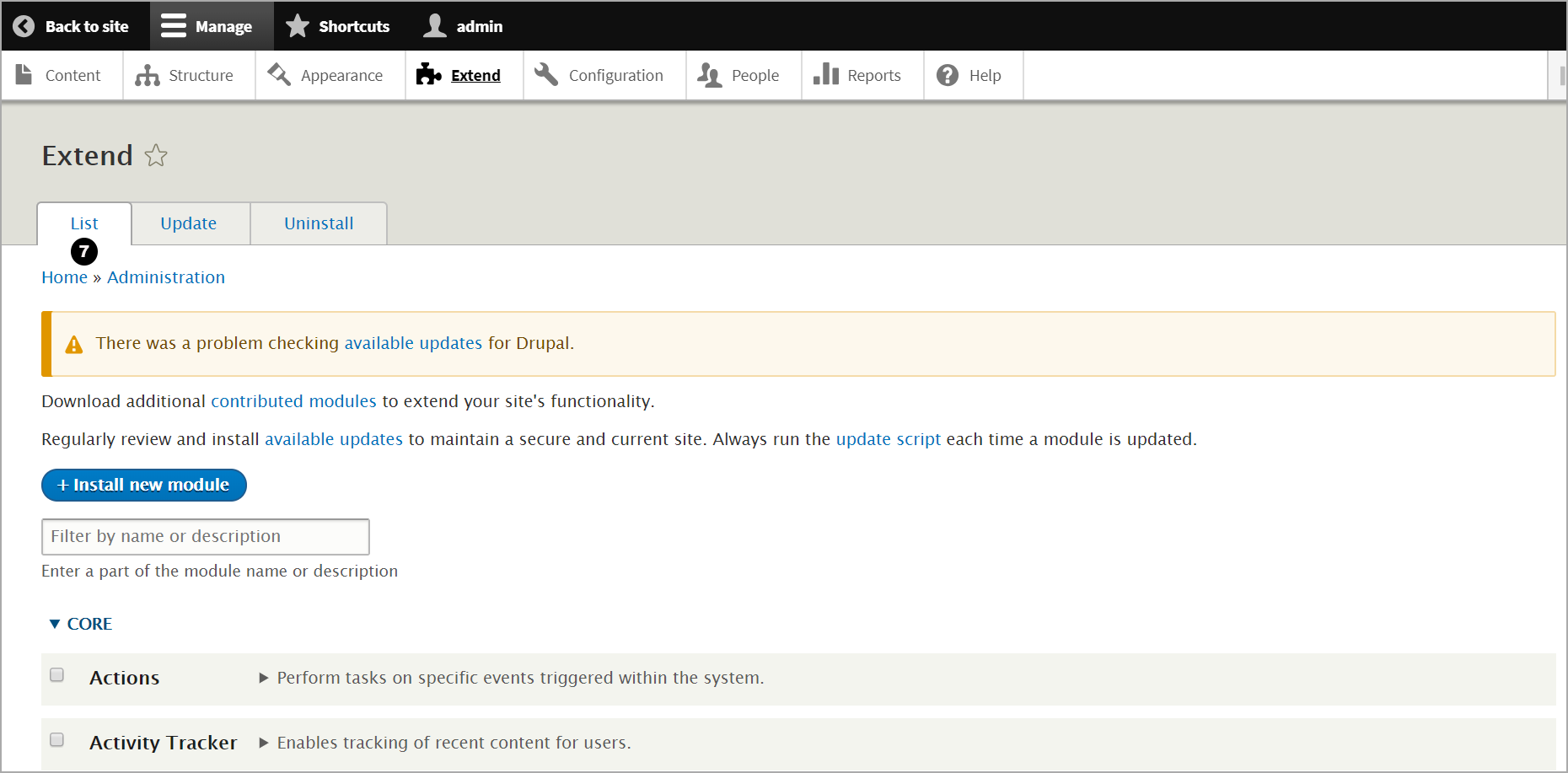1568x773 pixels.
Task: Focus the module filter text field
Action: (205, 537)
